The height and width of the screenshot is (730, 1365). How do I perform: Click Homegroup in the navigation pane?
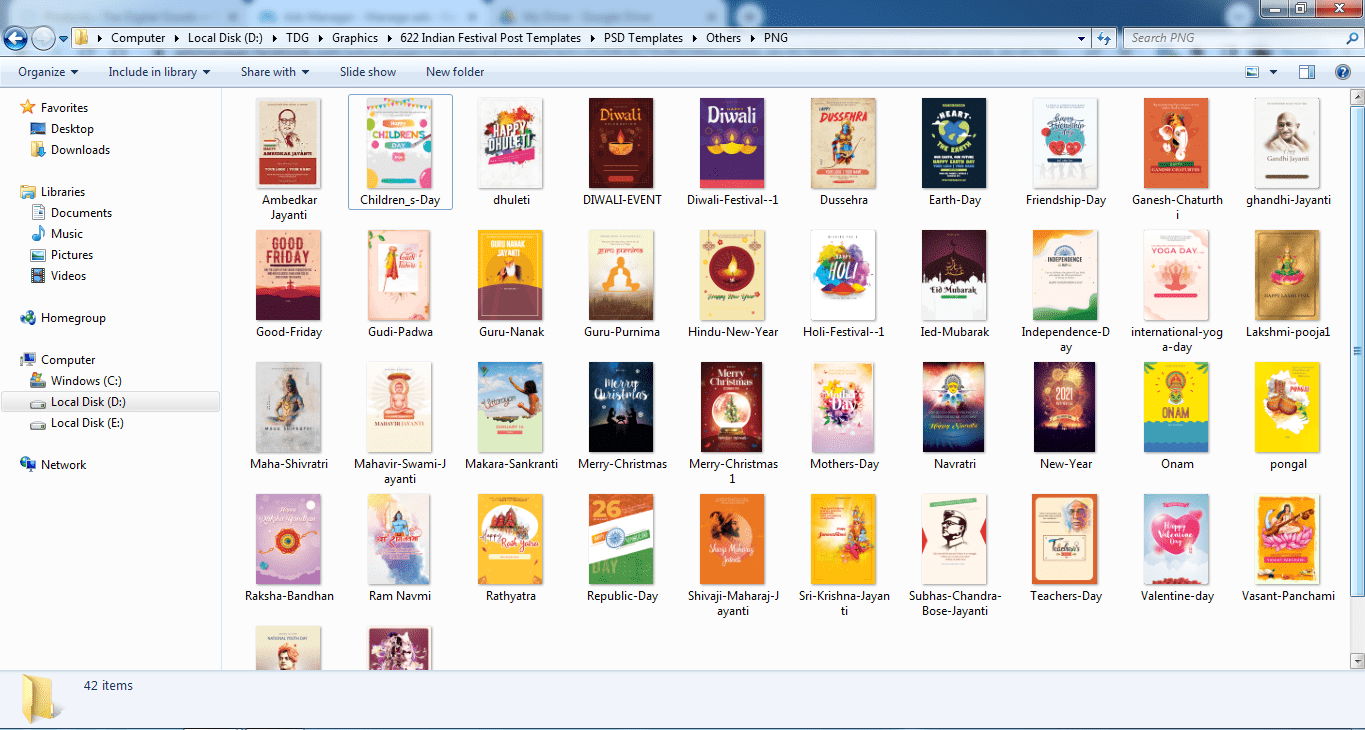point(73,318)
